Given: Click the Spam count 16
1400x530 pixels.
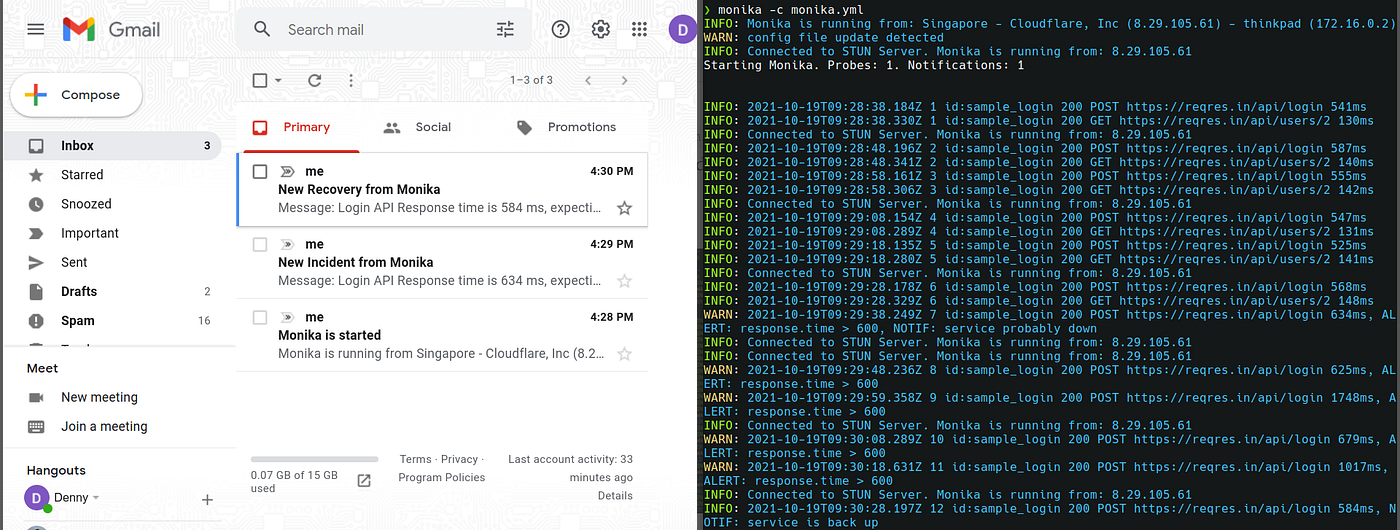Looking at the screenshot, I should pos(204,320).
